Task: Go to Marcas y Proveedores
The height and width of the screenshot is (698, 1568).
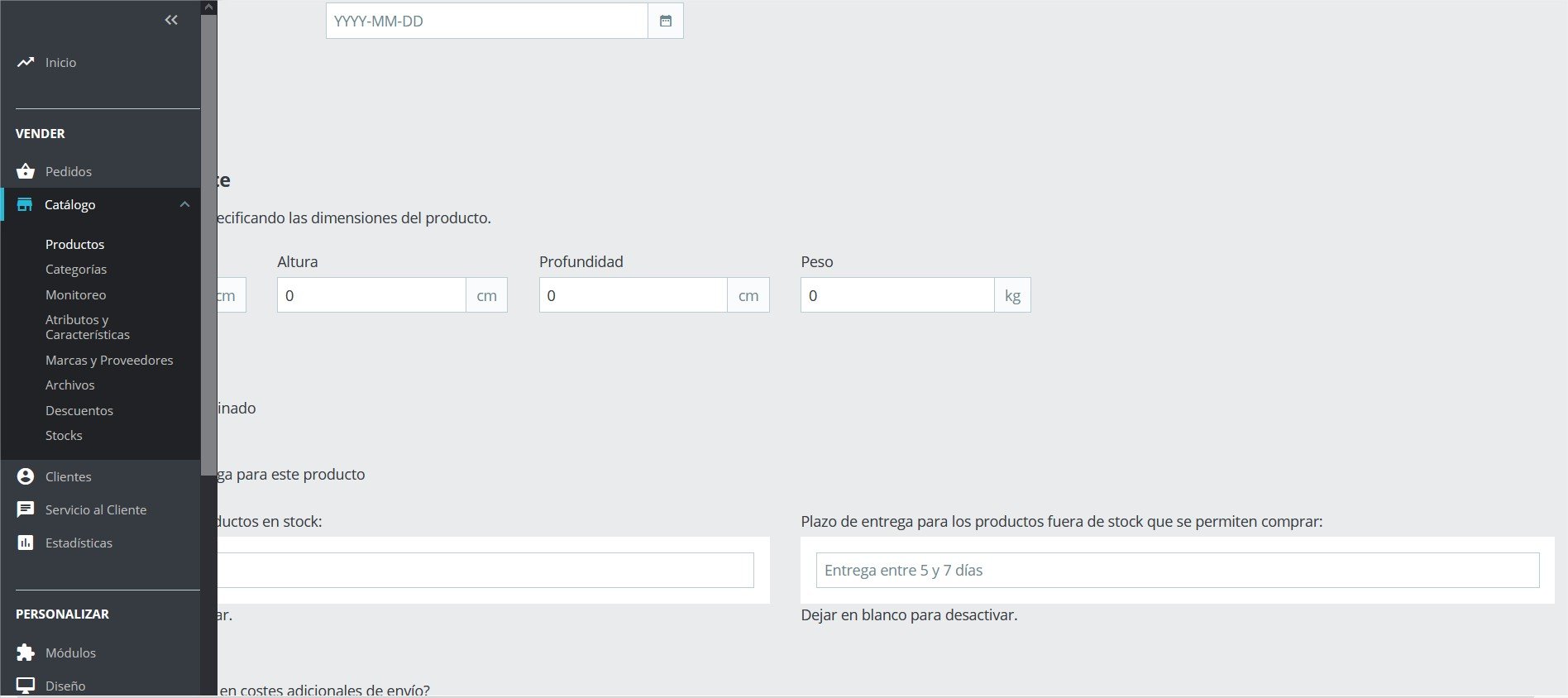Action: coord(109,360)
